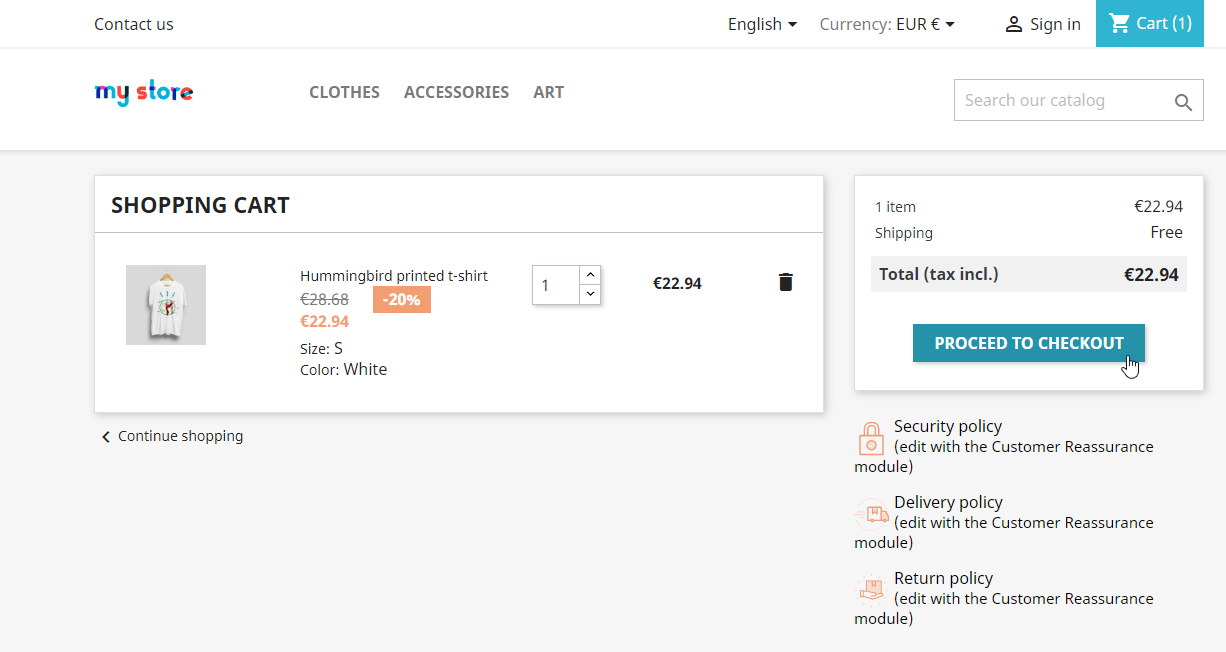
Task: Decrease the t-shirt quantity with down arrow
Action: 590,294
